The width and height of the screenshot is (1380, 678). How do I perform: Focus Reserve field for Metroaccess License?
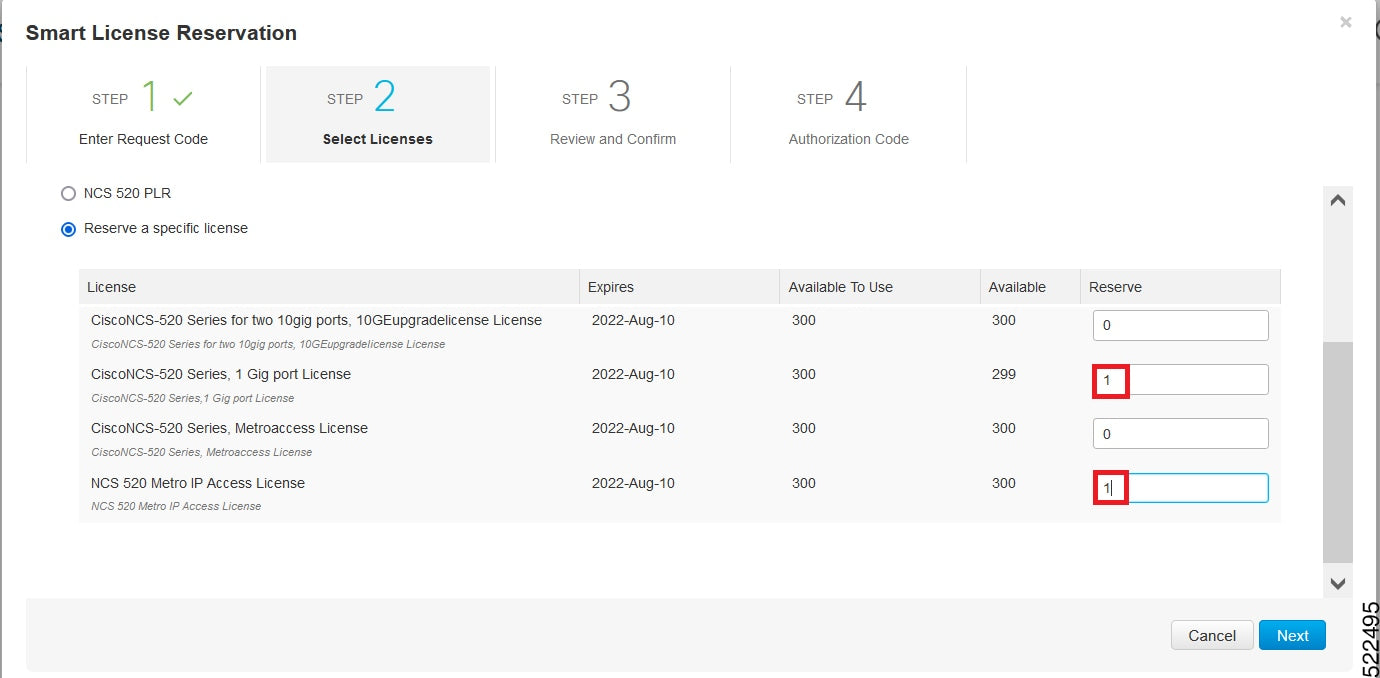click(x=1180, y=434)
